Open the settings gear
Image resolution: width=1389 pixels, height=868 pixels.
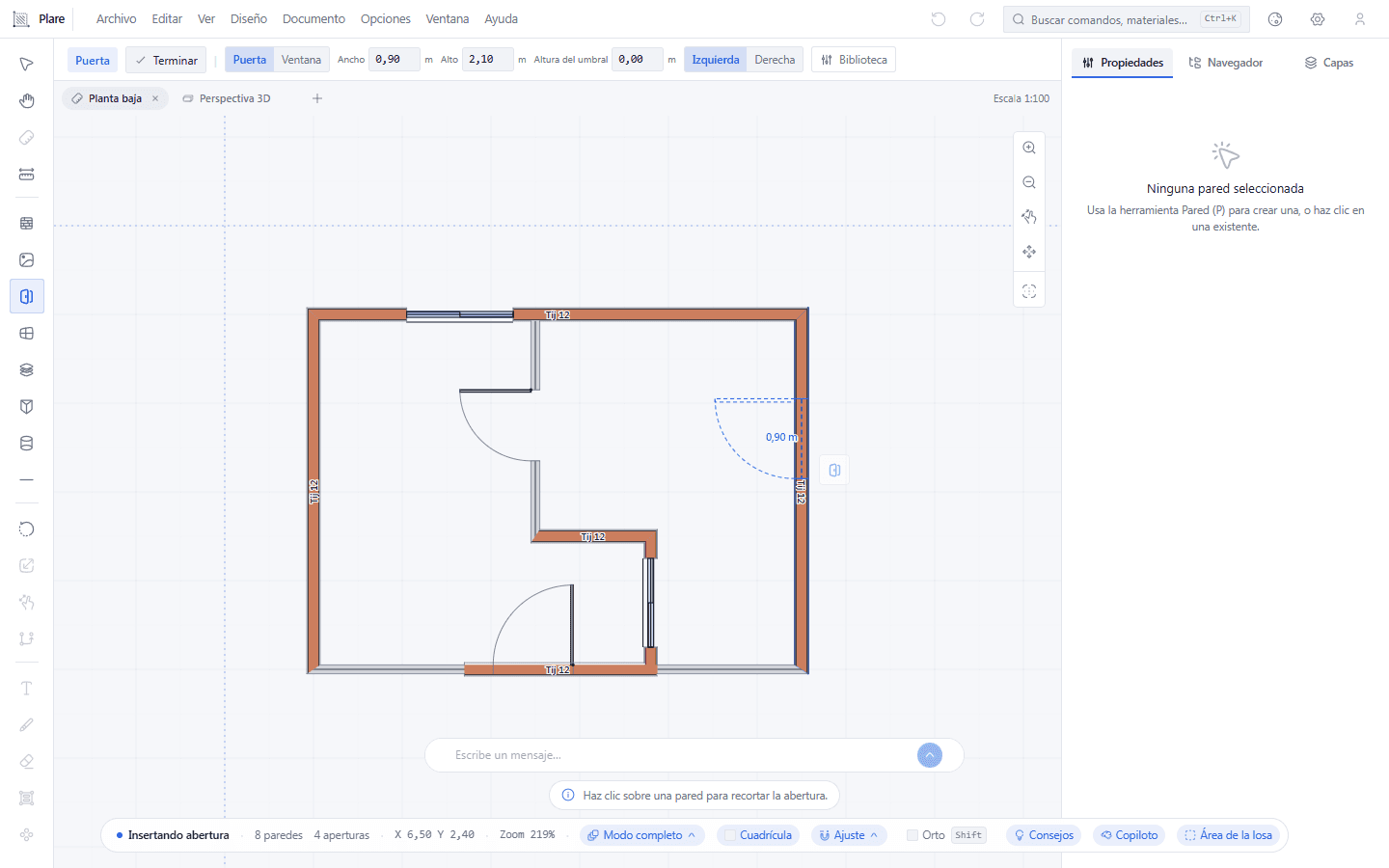[1318, 19]
